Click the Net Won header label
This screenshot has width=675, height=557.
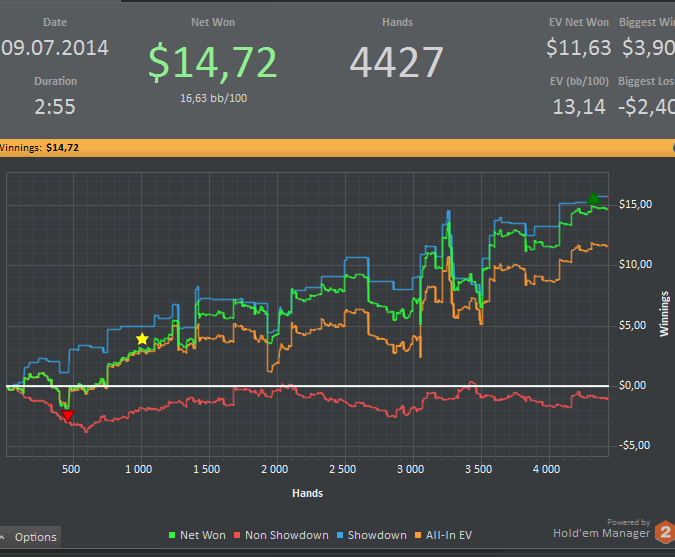tap(213, 22)
